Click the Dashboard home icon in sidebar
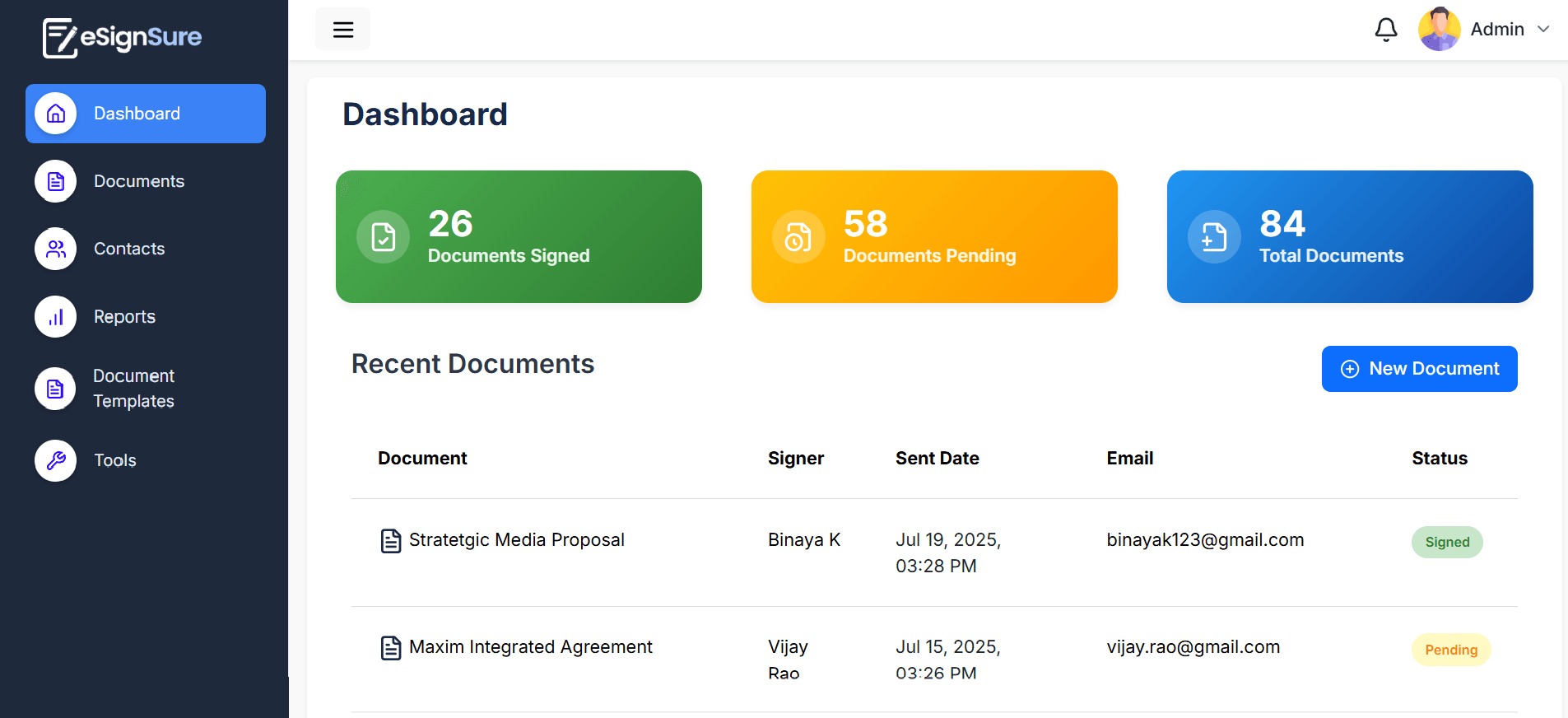The image size is (1568, 718). pos(56,114)
